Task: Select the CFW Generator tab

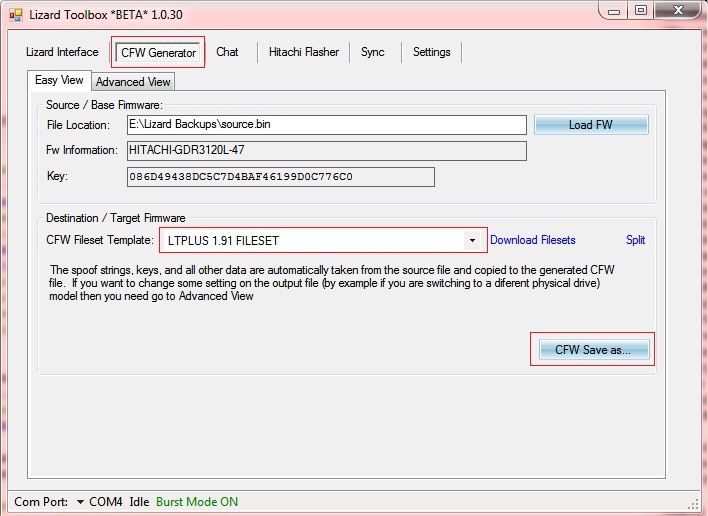Action: 158,53
